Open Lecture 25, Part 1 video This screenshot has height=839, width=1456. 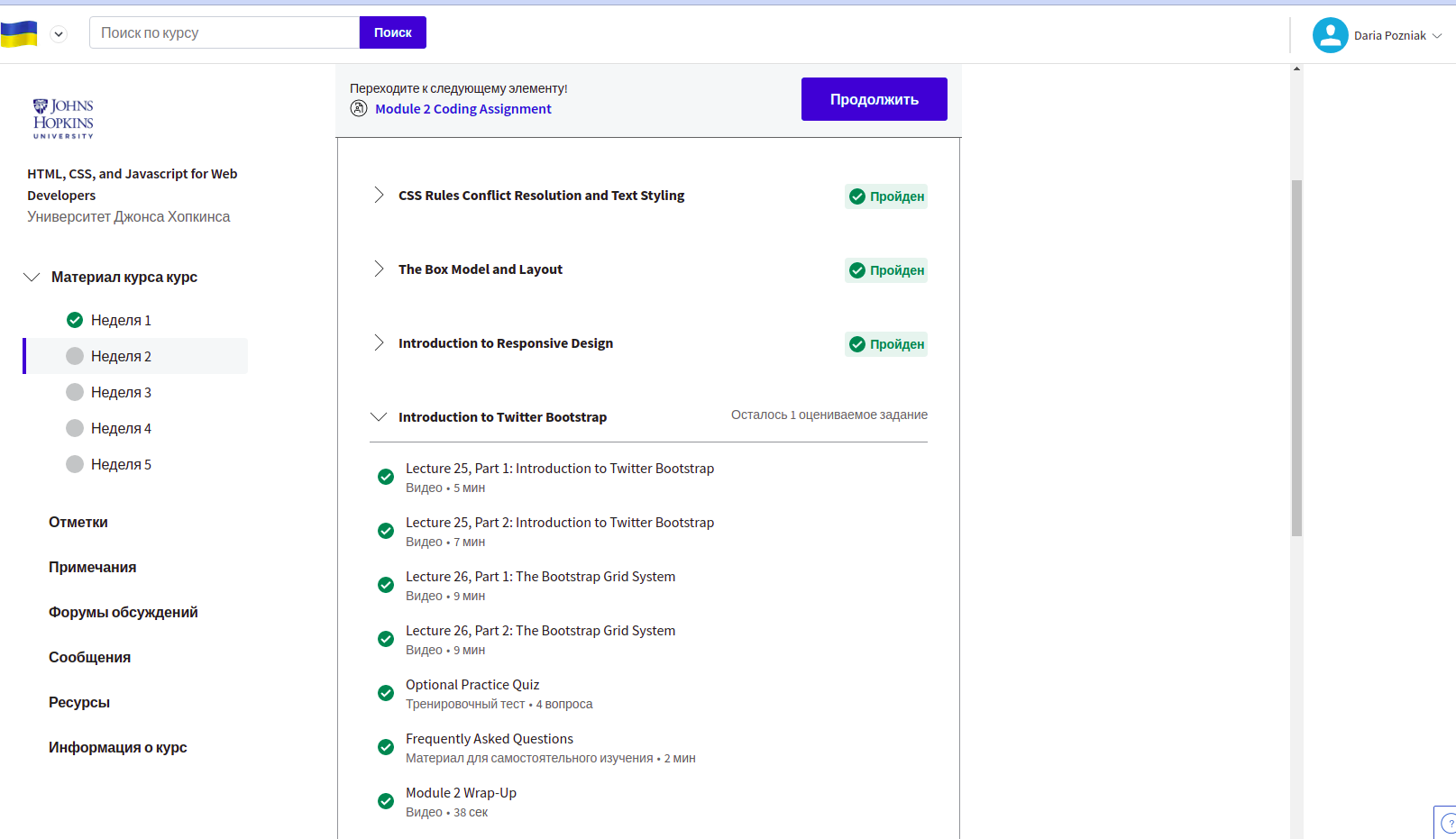(560, 469)
